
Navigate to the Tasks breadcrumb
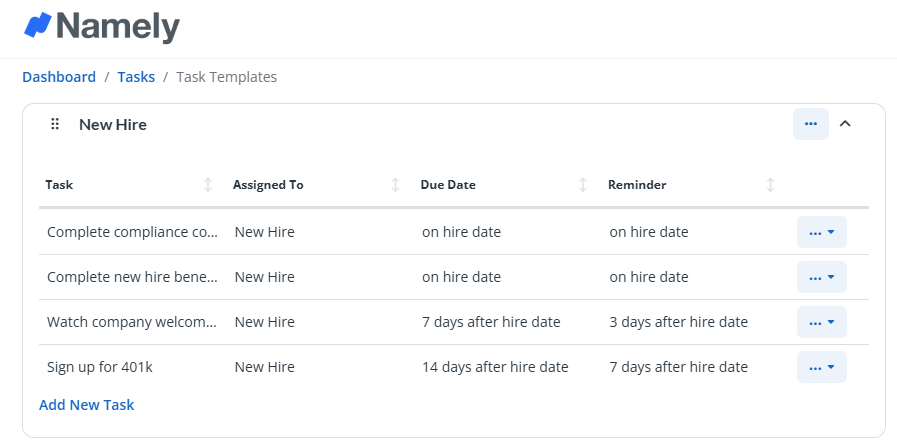[x=136, y=77]
